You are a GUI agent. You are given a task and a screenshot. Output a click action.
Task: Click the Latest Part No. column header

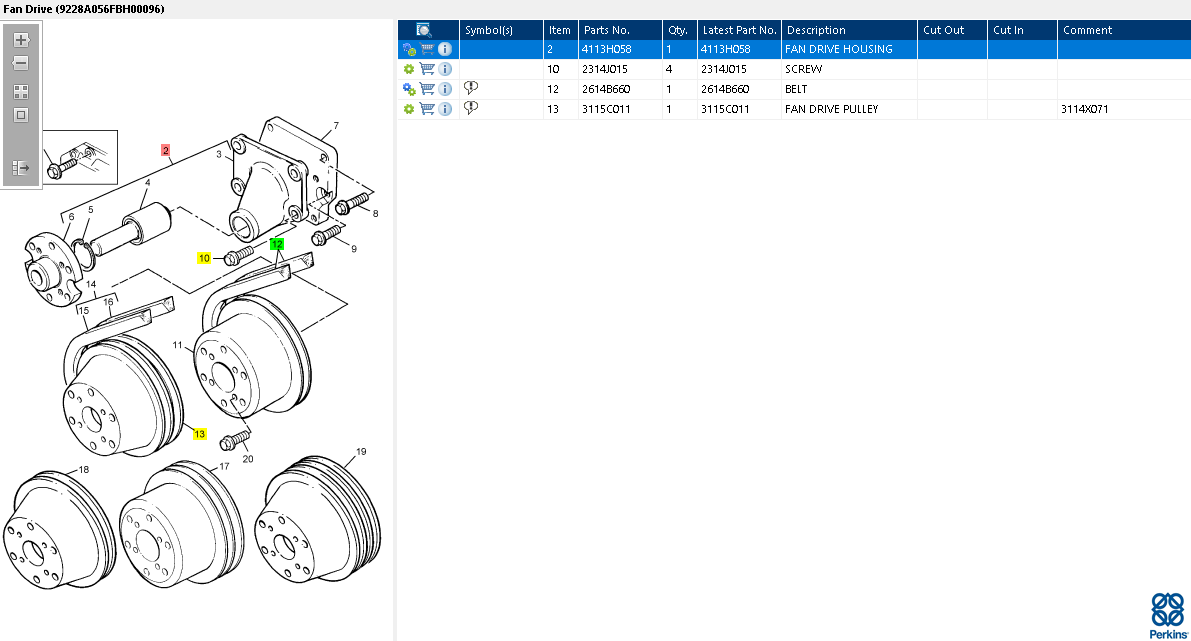[x=738, y=30]
